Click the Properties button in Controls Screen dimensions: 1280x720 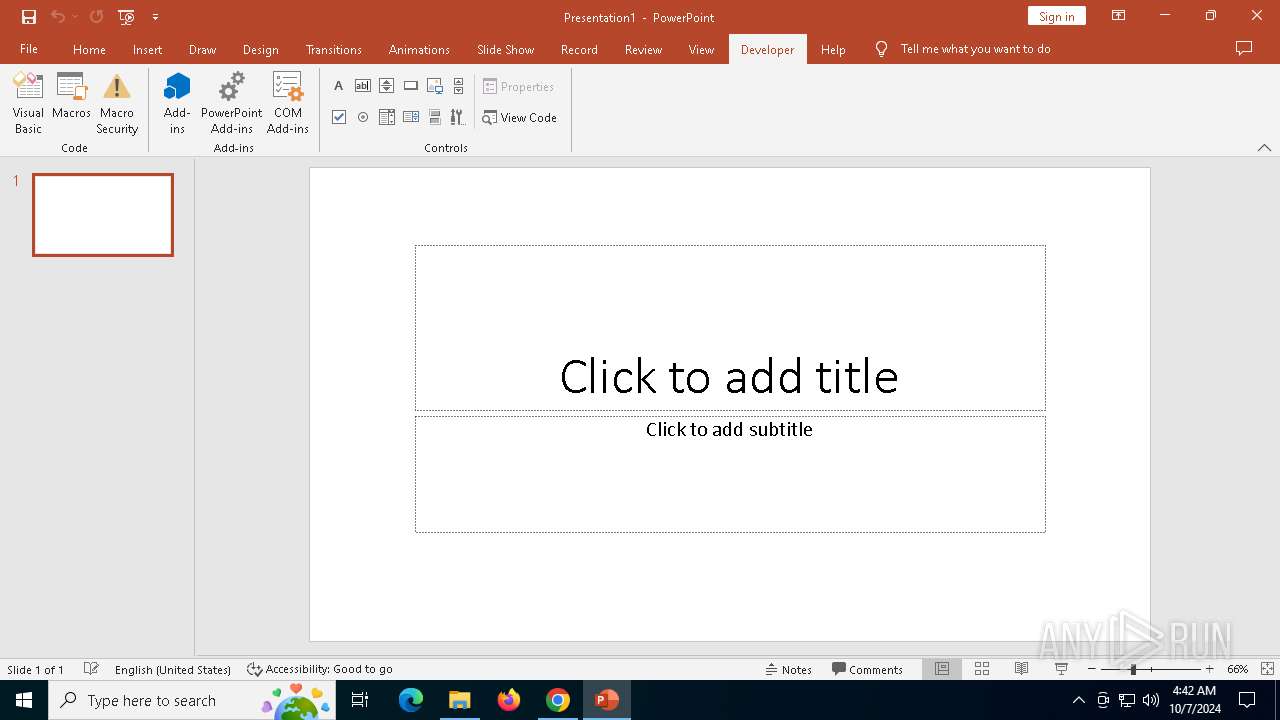pos(518,87)
